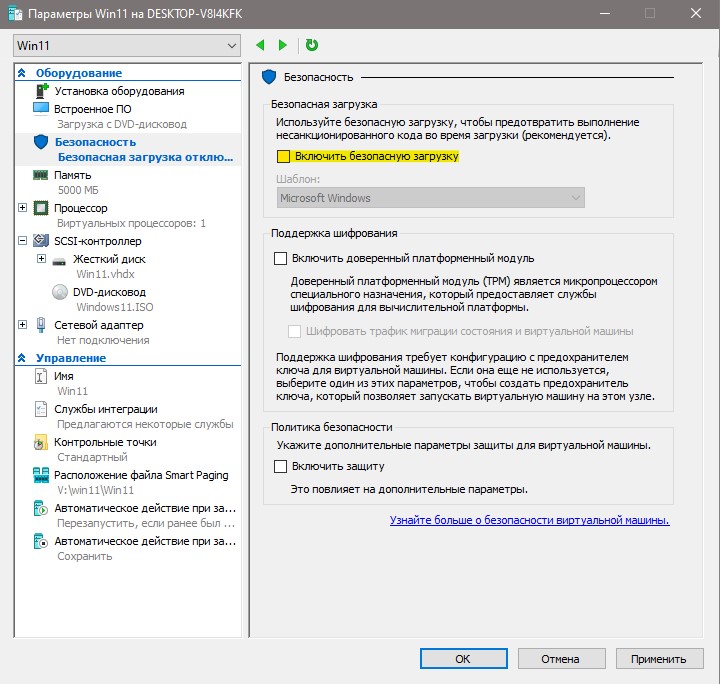
Task: Collapse the SCSI-контроллер tree node
Action: coord(22,241)
